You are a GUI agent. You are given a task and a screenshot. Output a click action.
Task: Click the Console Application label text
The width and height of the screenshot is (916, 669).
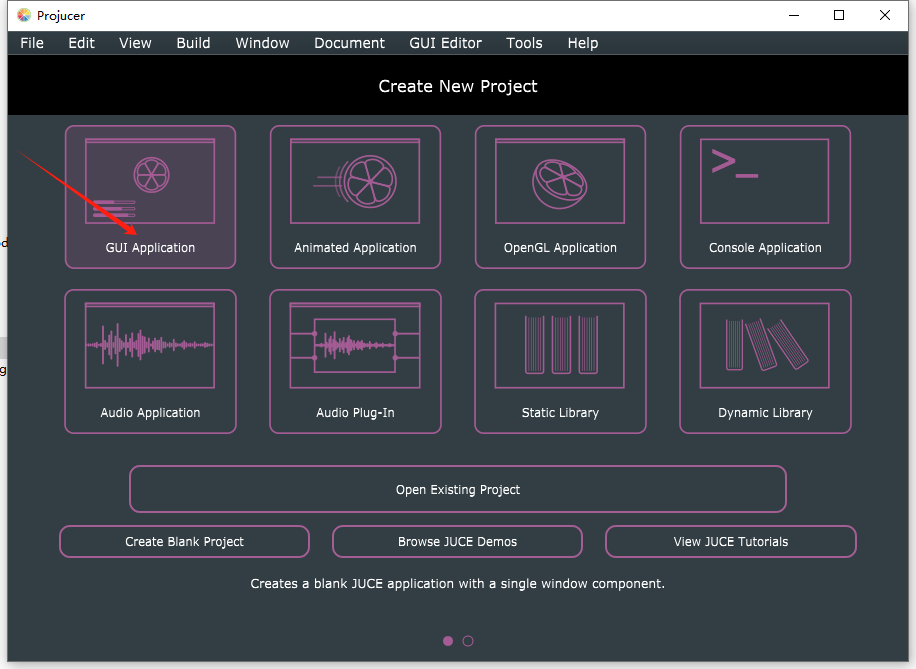click(x=765, y=248)
